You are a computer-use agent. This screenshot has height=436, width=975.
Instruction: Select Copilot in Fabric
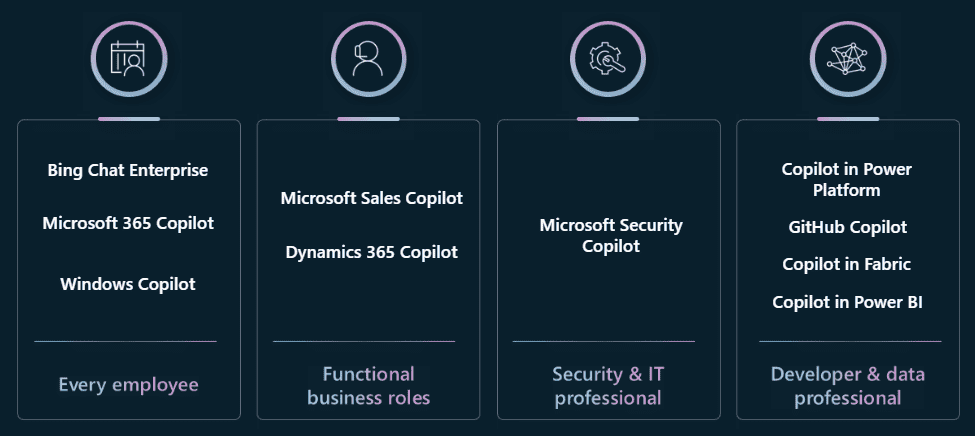(847, 264)
